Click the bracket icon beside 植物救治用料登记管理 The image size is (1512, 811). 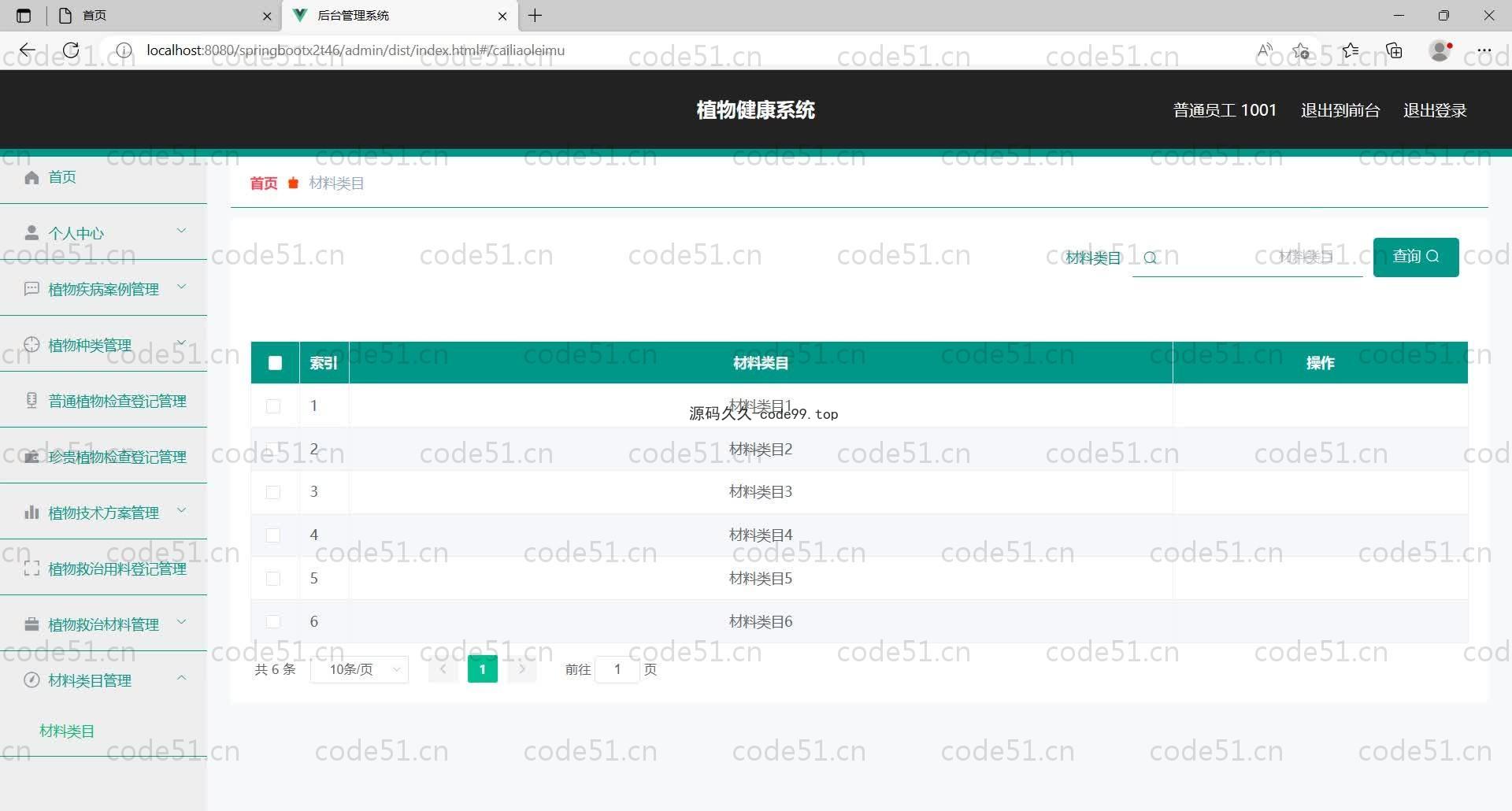click(31, 568)
